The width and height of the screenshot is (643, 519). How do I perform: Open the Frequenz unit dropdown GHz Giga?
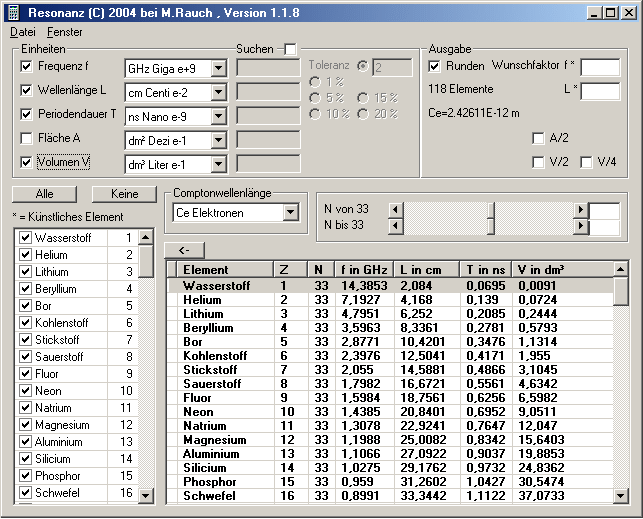(219, 68)
